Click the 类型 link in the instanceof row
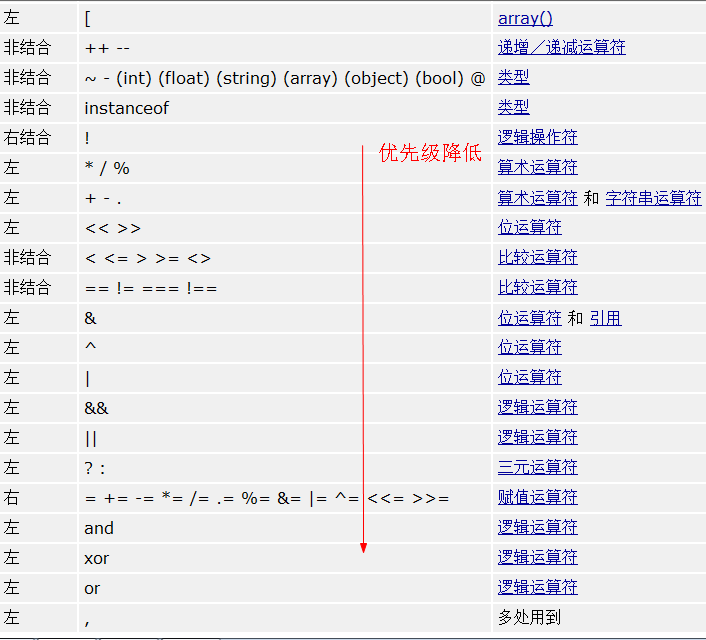This screenshot has height=640, width=706. tap(513, 107)
